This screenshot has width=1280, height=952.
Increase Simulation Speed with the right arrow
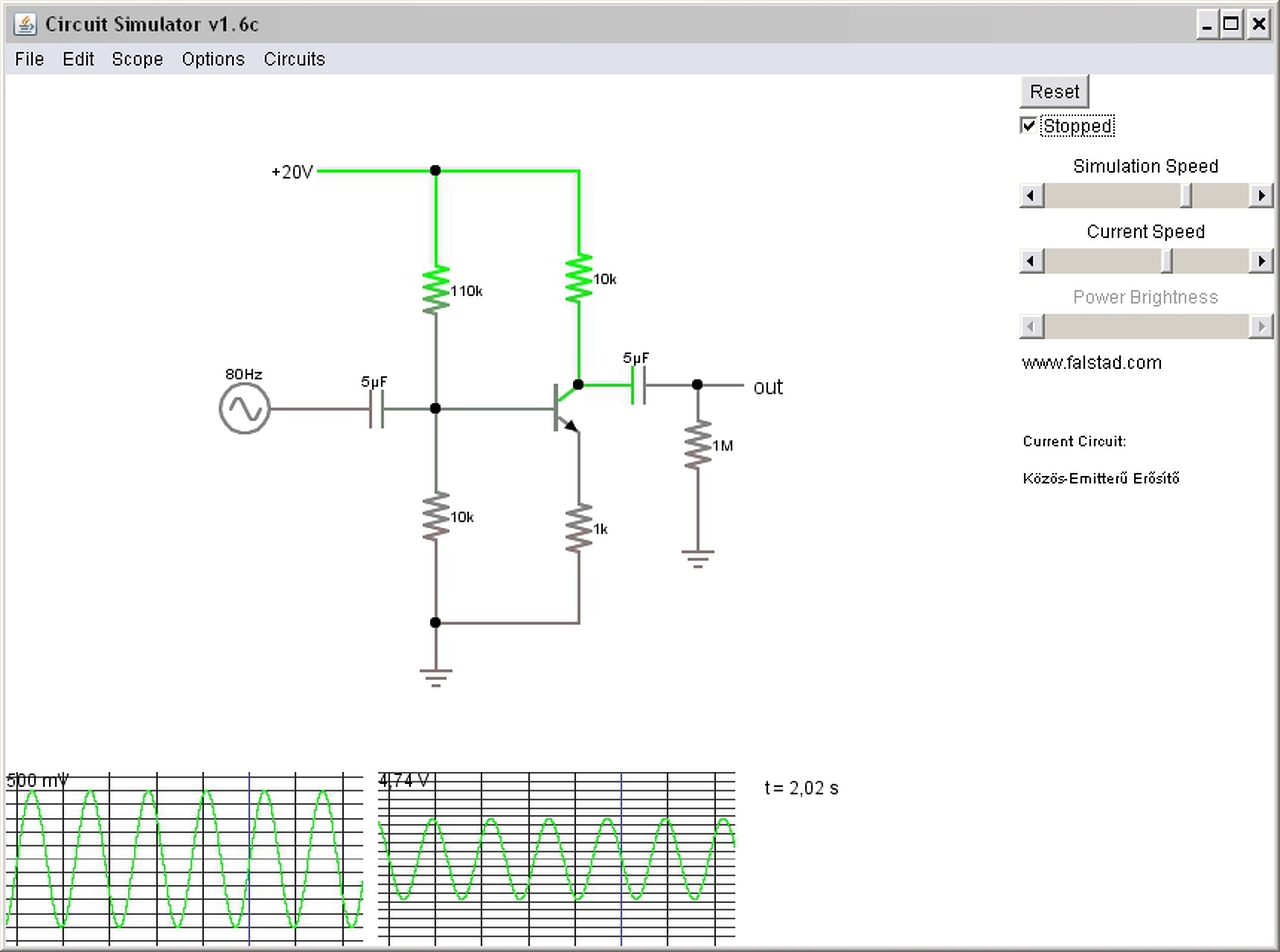(x=1262, y=195)
